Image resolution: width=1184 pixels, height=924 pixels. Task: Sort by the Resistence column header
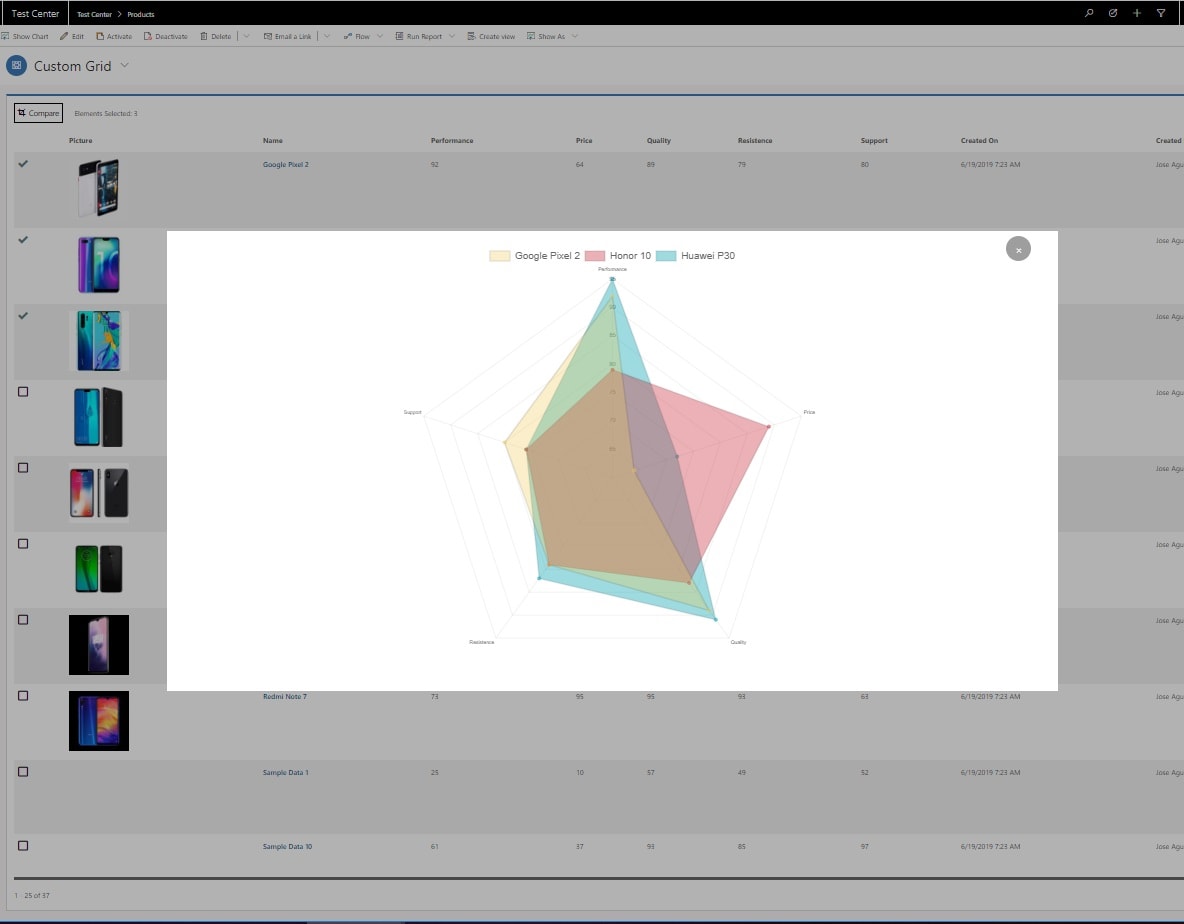(x=754, y=140)
